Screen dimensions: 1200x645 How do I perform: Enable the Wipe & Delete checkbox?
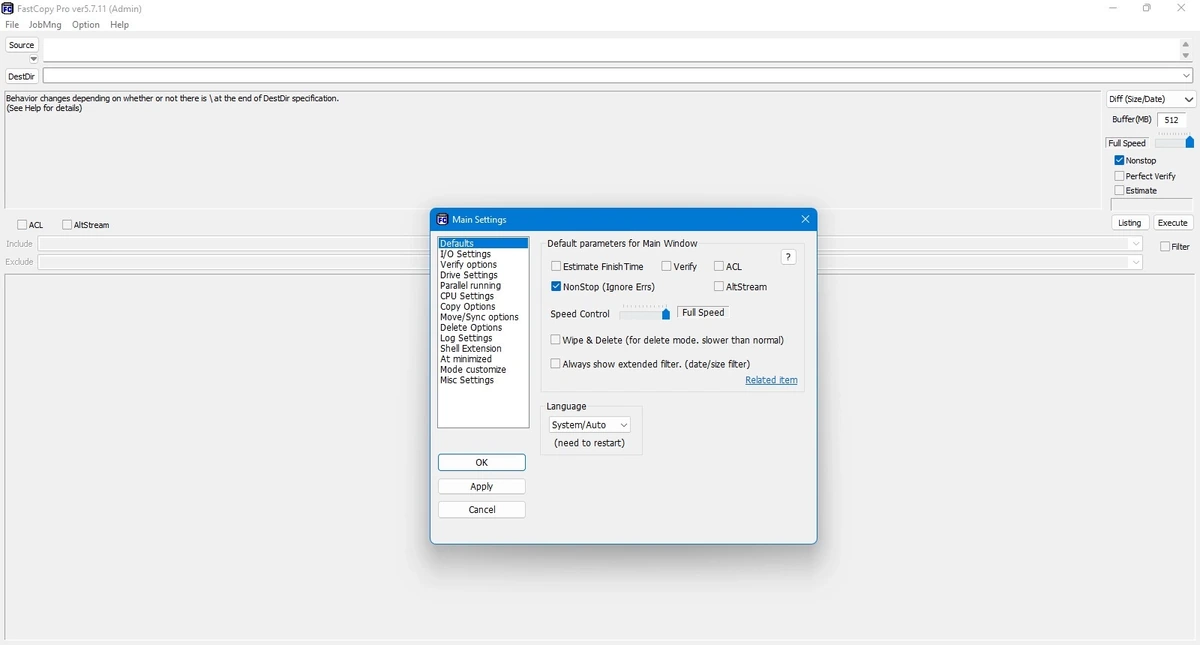pos(556,340)
